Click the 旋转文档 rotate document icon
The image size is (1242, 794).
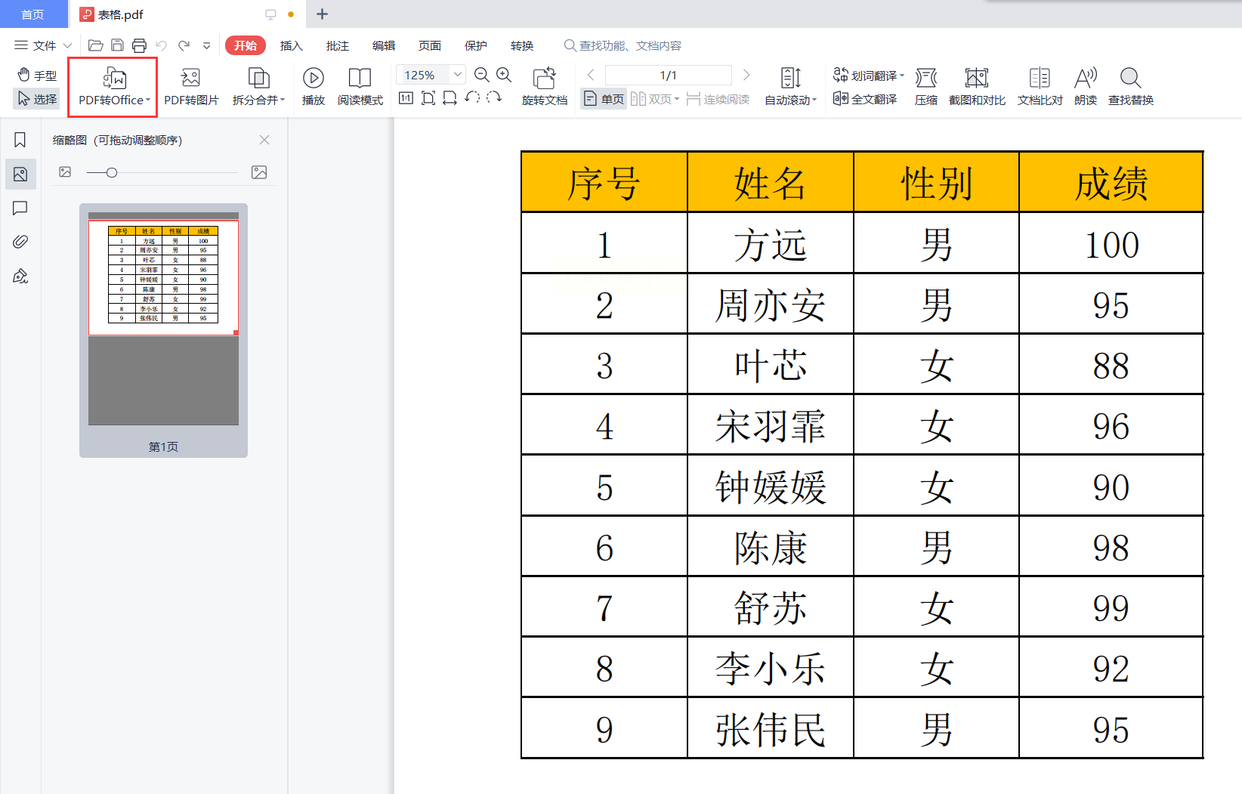tap(544, 86)
